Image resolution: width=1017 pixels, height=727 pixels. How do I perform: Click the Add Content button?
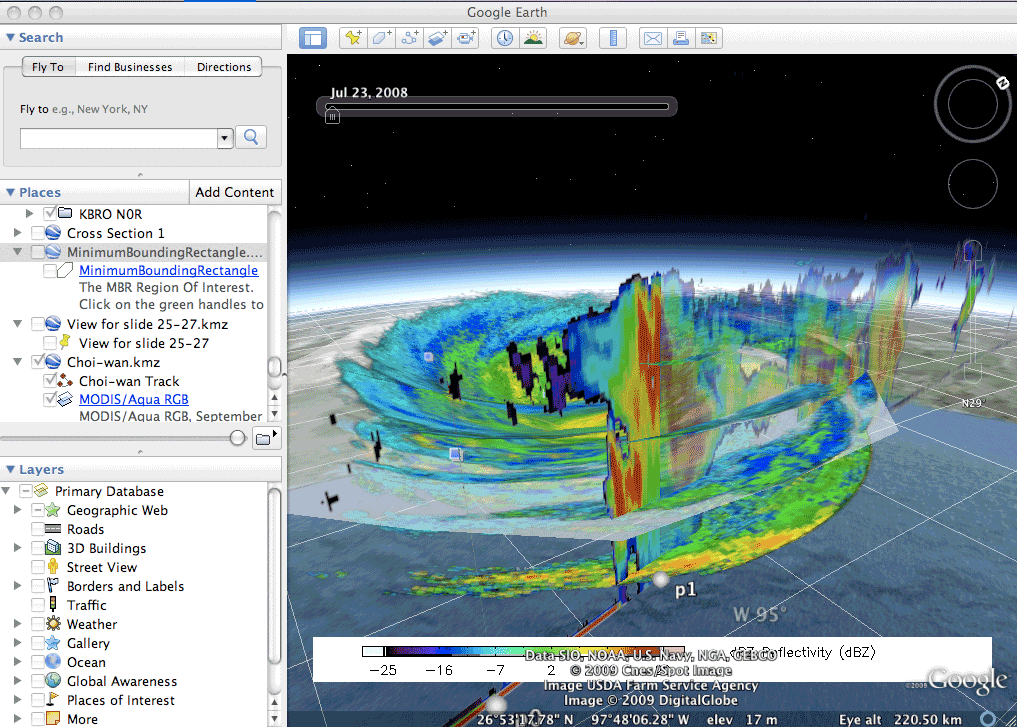point(235,192)
